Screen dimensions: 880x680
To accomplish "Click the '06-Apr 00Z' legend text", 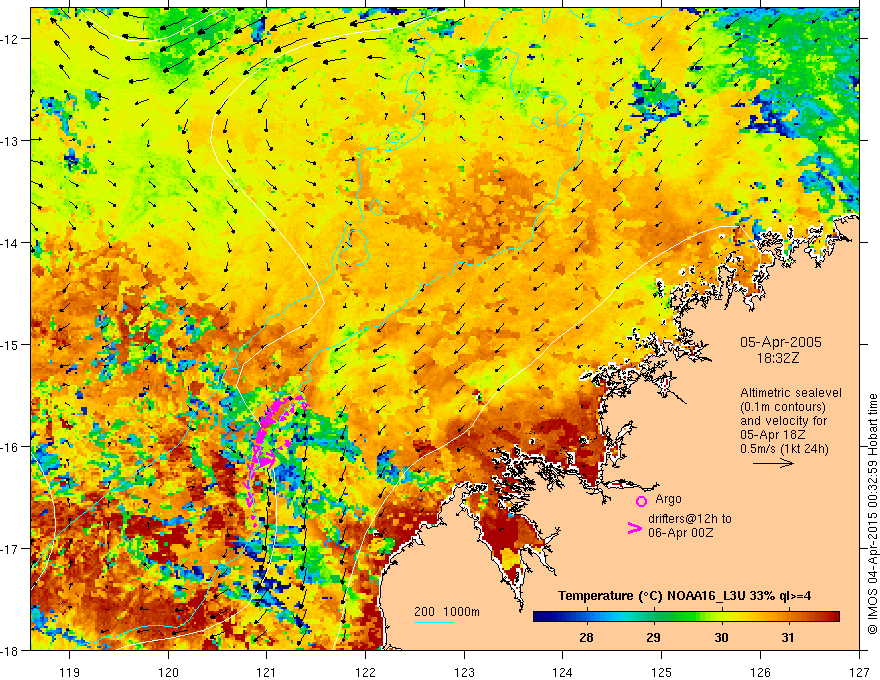I will coord(681,532).
